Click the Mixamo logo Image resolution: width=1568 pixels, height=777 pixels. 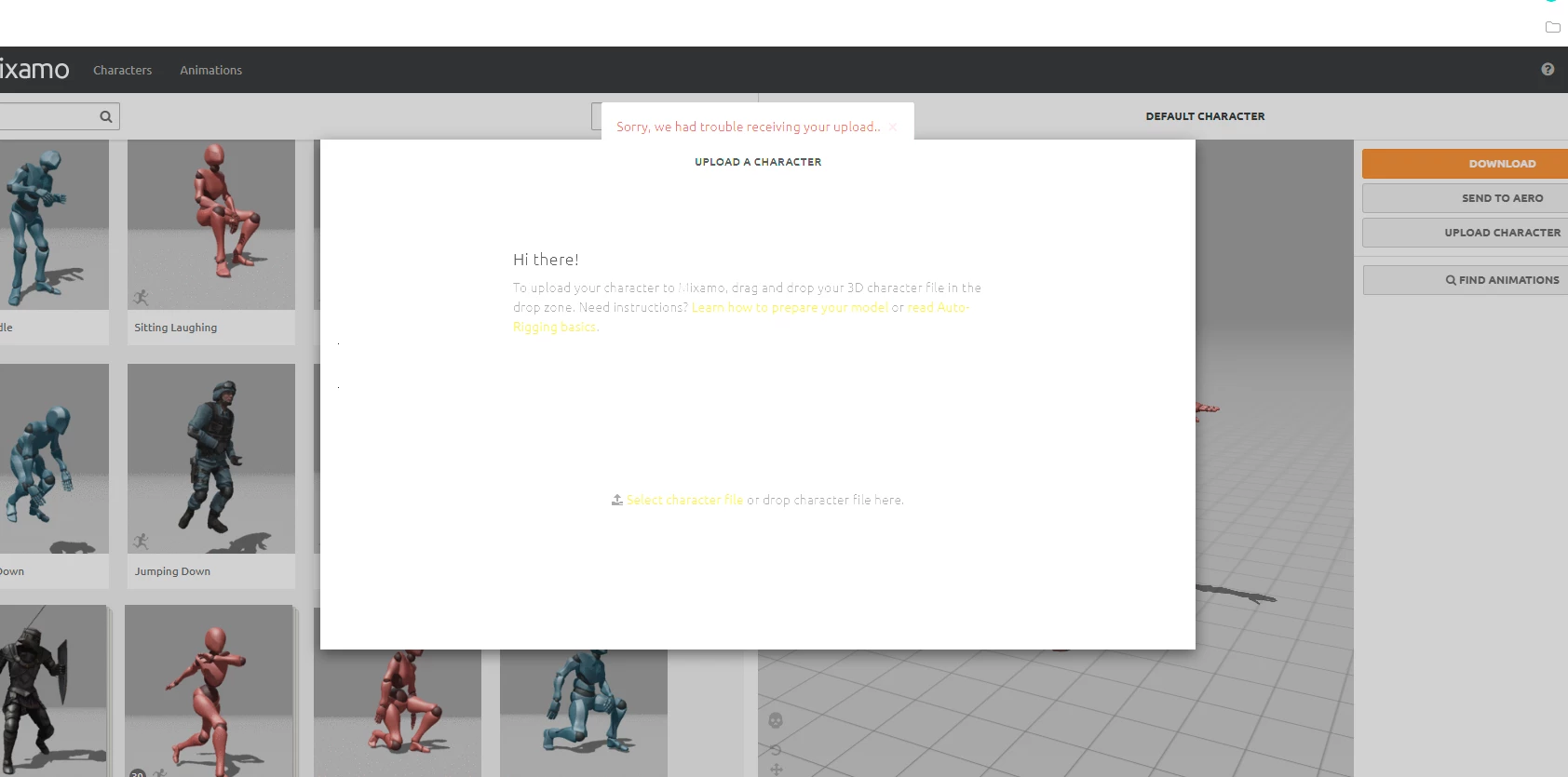[x=34, y=69]
